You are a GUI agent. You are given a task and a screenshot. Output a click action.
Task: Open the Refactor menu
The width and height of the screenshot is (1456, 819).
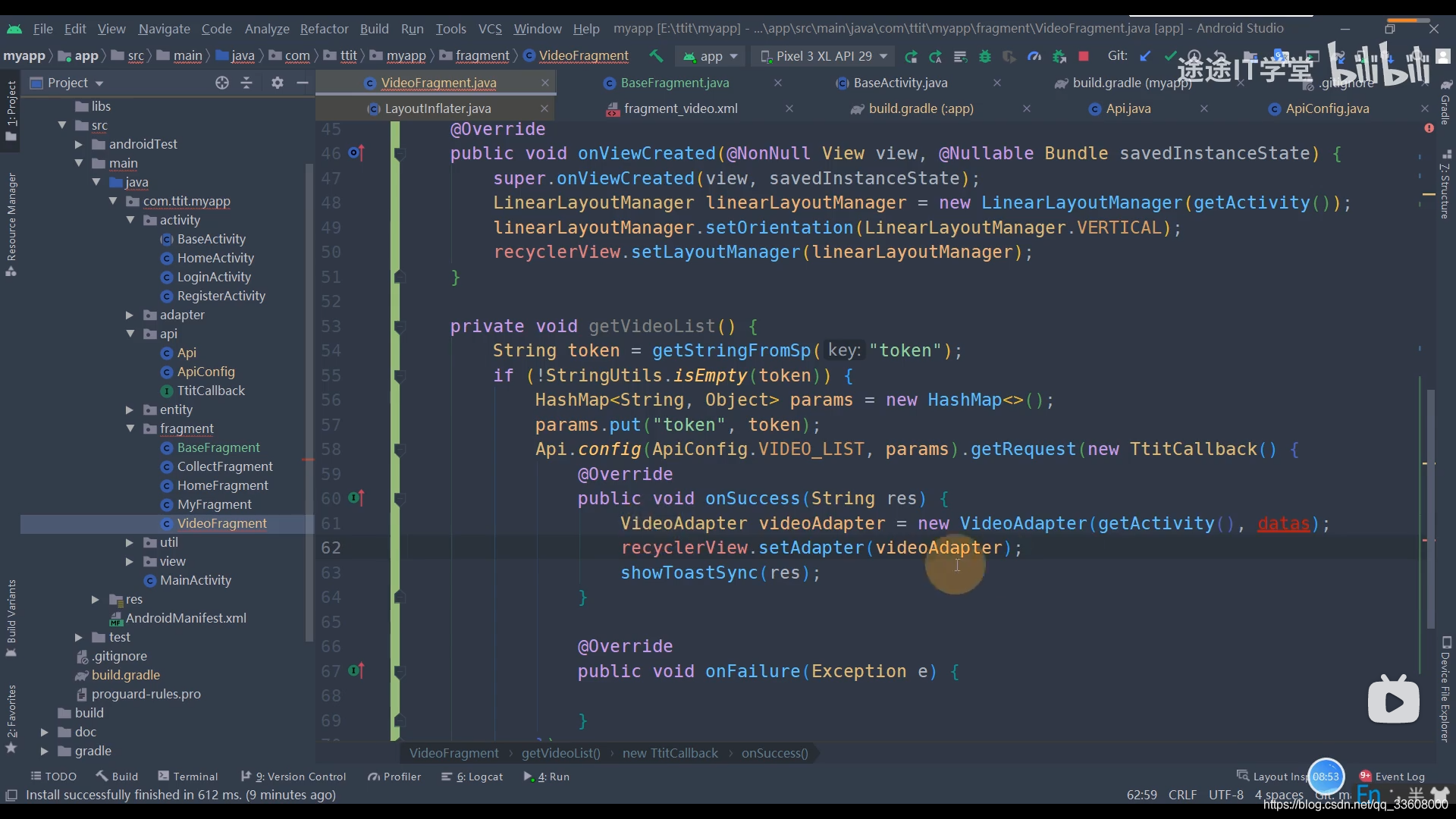tap(324, 29)
